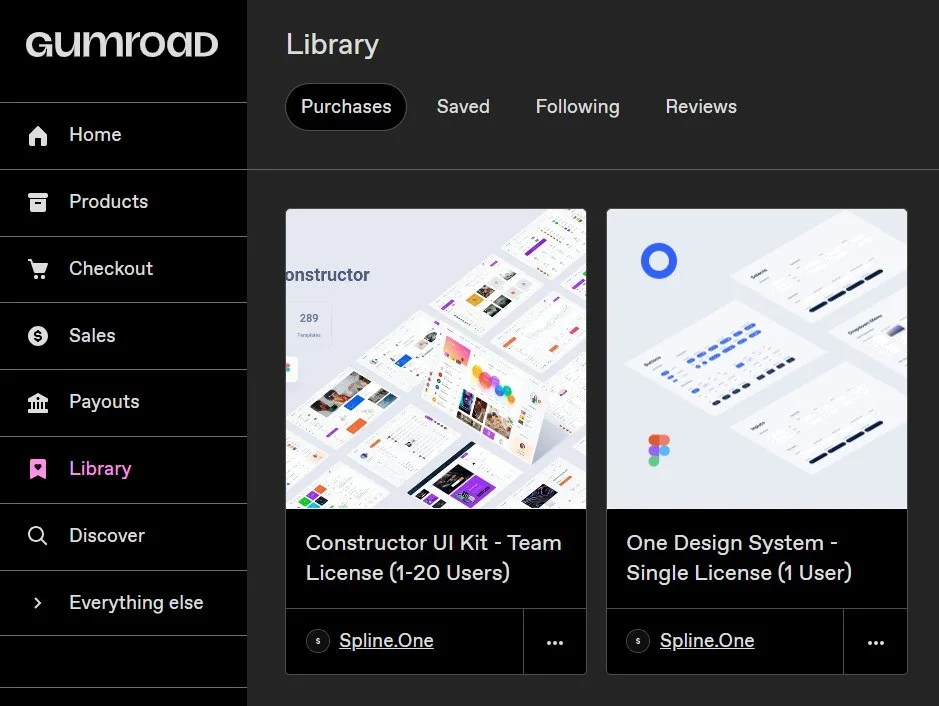Click the Gumroad logo
Viewport: 939px width, 706px height.
(122, 45)
